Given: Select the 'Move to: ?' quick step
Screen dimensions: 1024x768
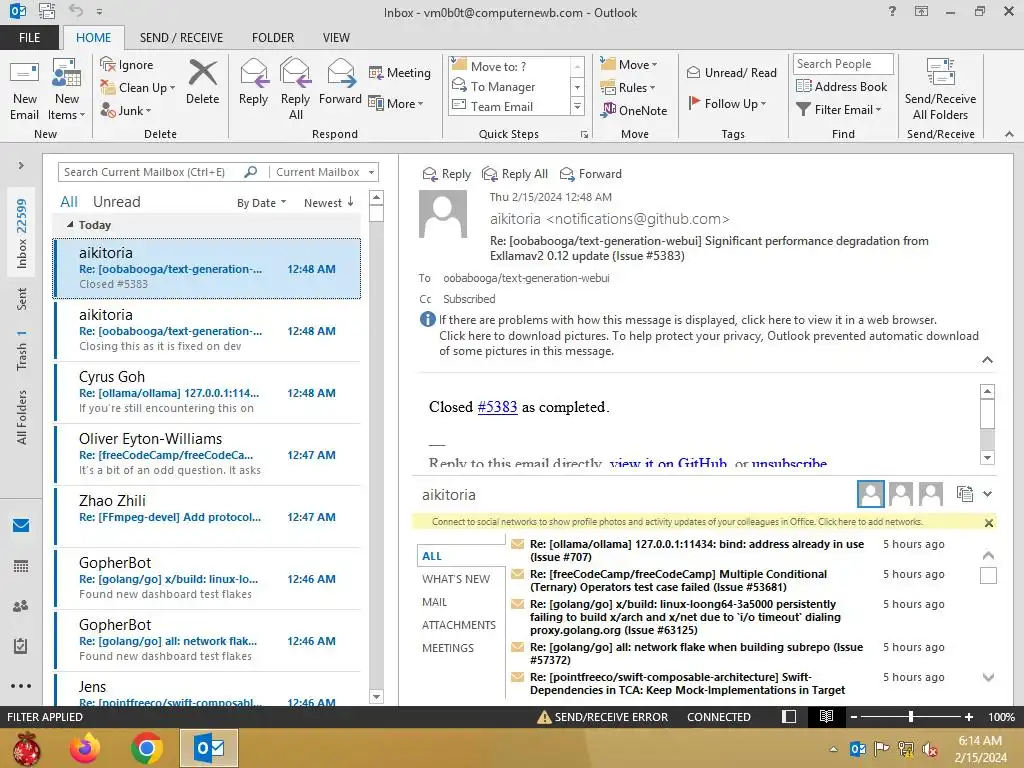Looking at the screenshot, I should pos(511,67).
